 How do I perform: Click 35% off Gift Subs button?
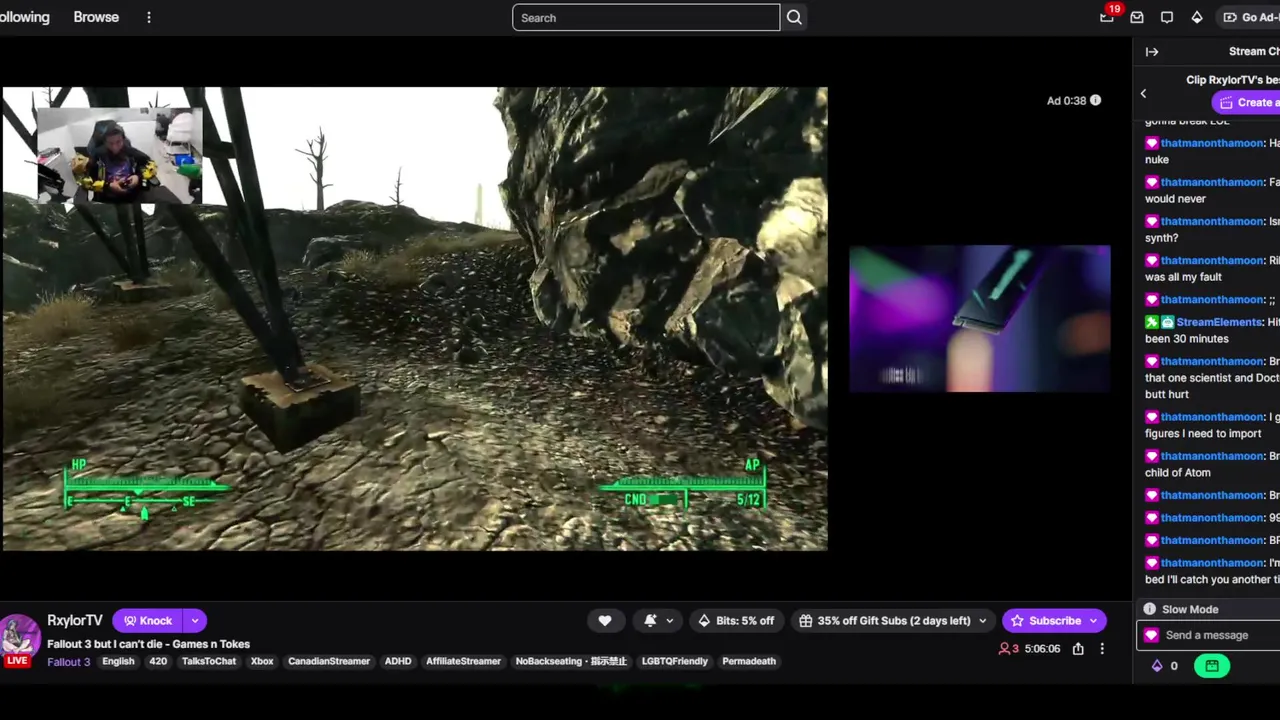[x=884, y=621]
